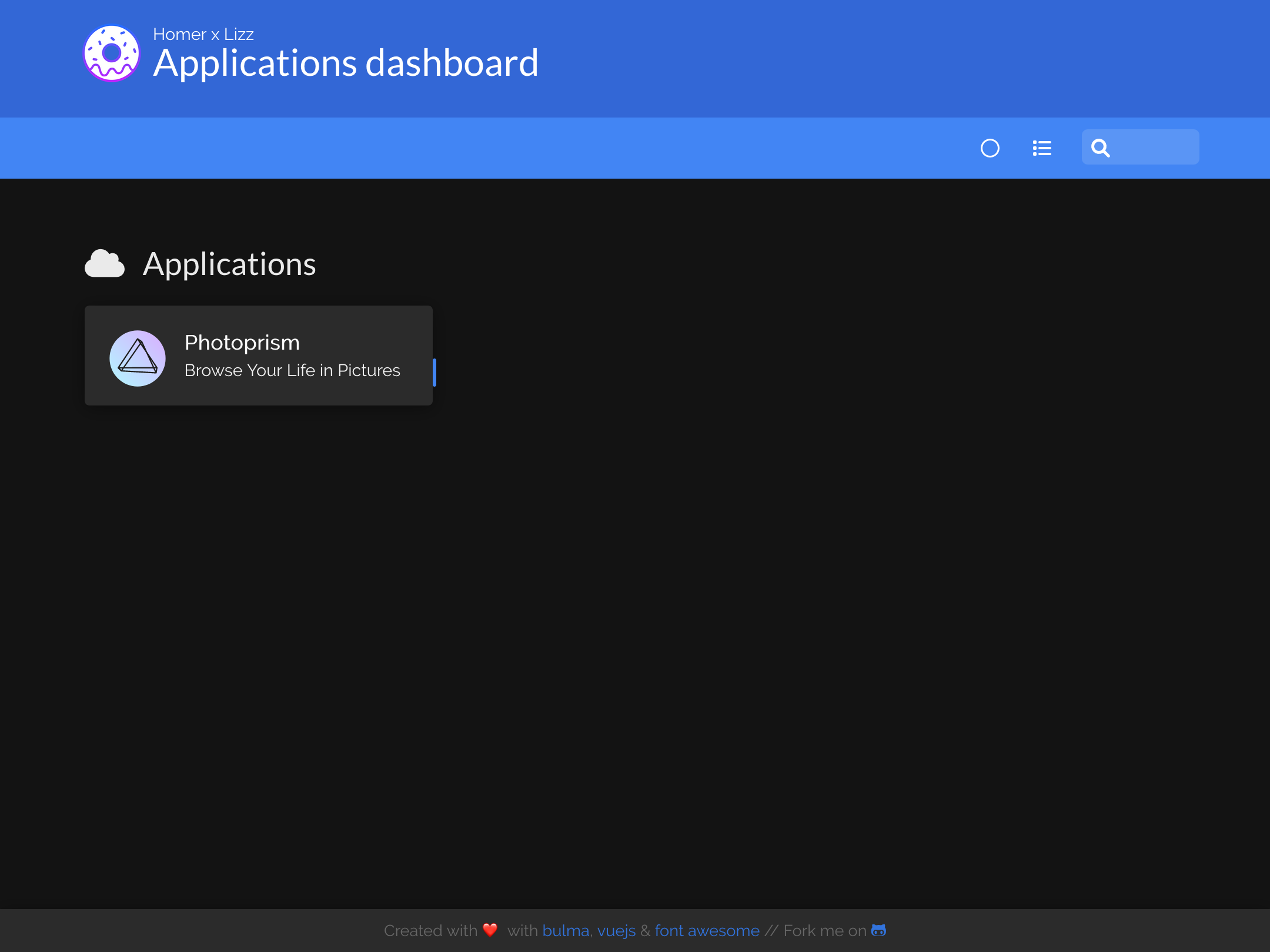
Task: Open the bulma footer link
Action: [566, 931]
